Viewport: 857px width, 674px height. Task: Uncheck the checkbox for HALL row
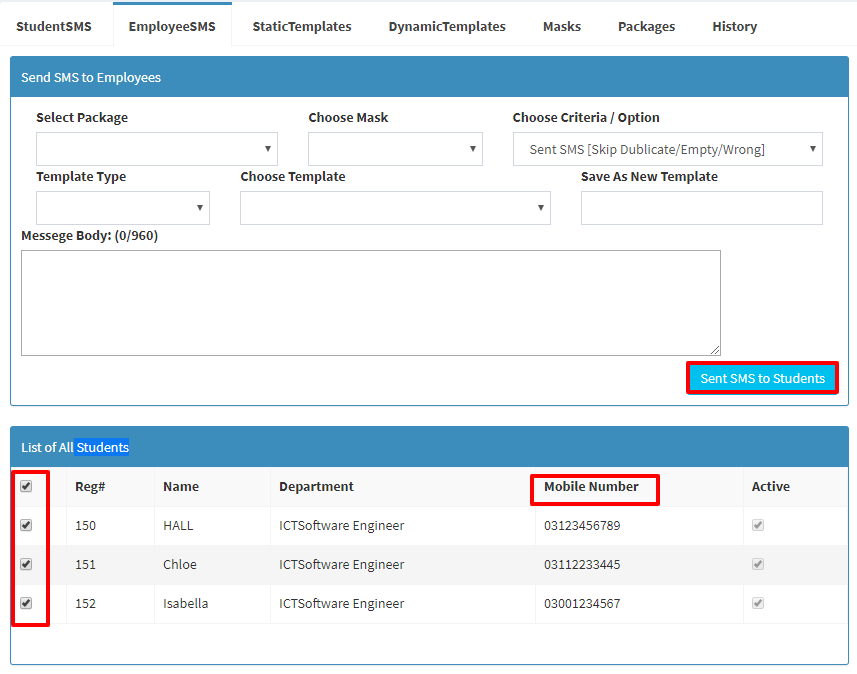[26, 525]
